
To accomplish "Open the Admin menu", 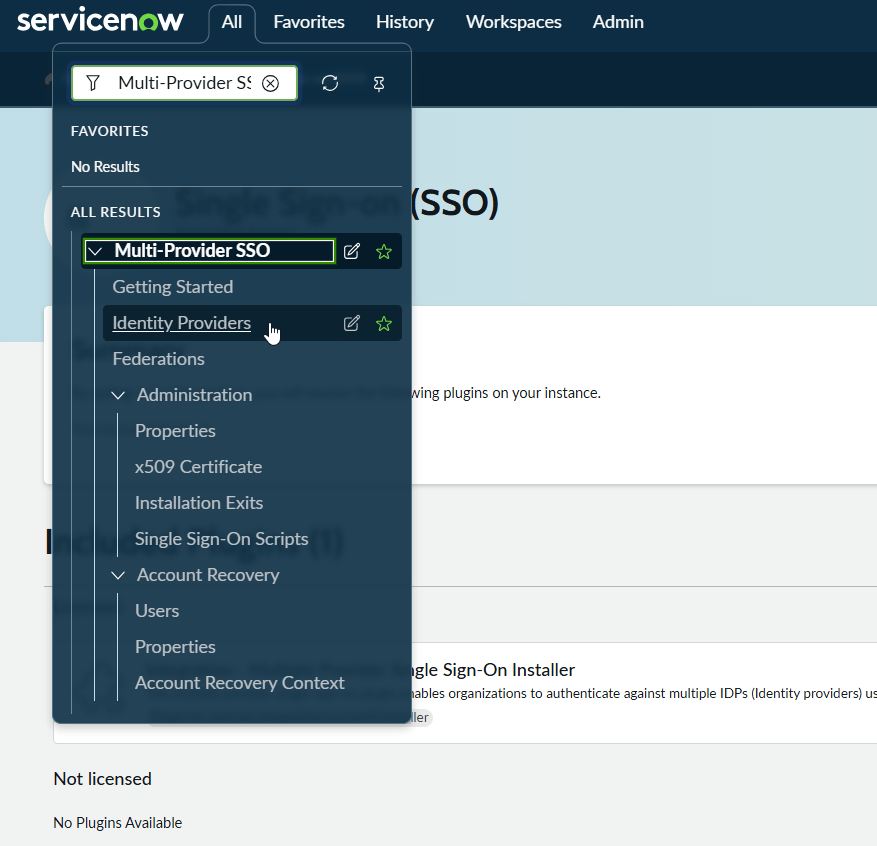I will coord(618,22).
